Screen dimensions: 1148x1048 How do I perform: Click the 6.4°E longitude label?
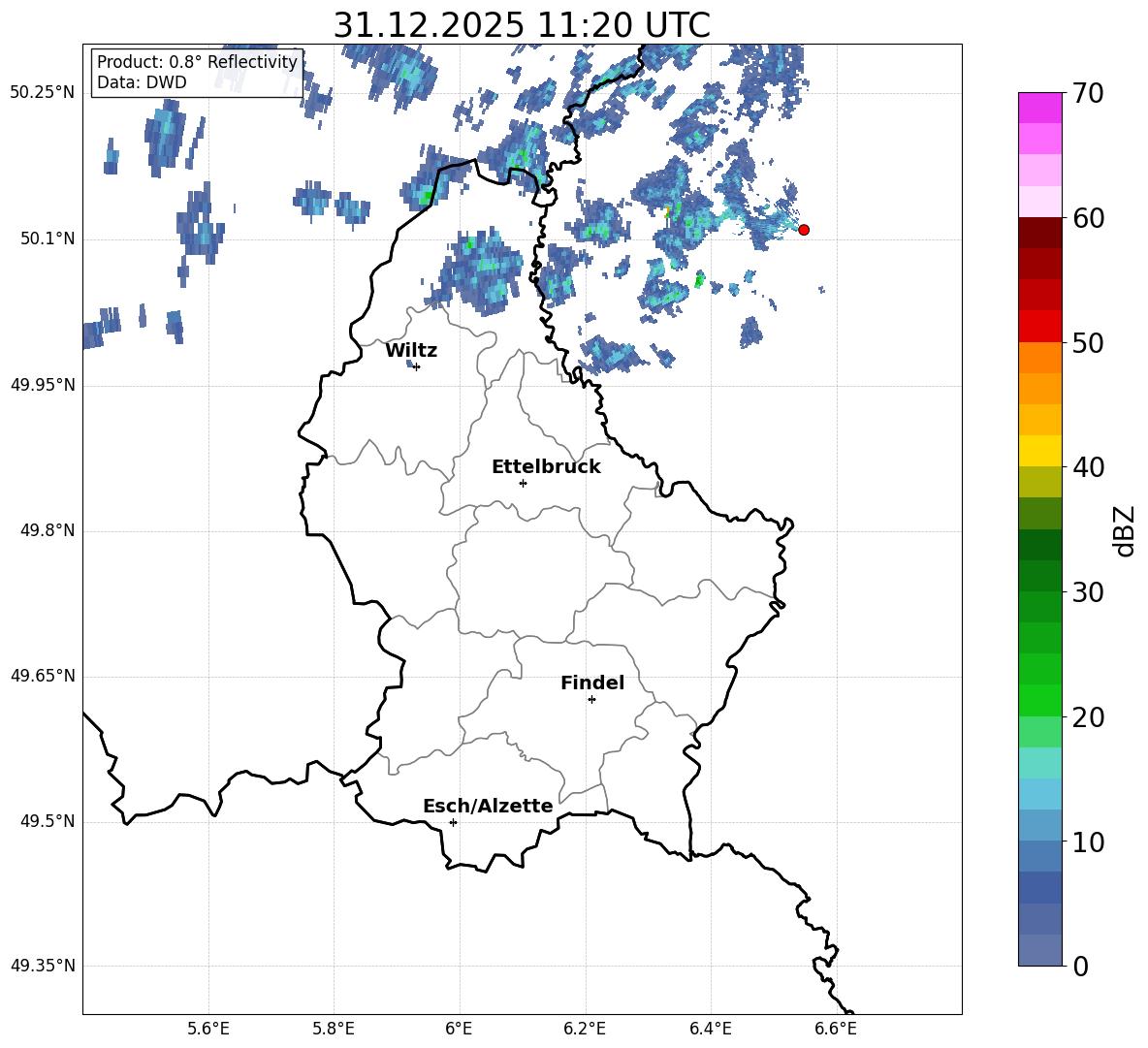pyautogui.click(x=710, y=1030)
